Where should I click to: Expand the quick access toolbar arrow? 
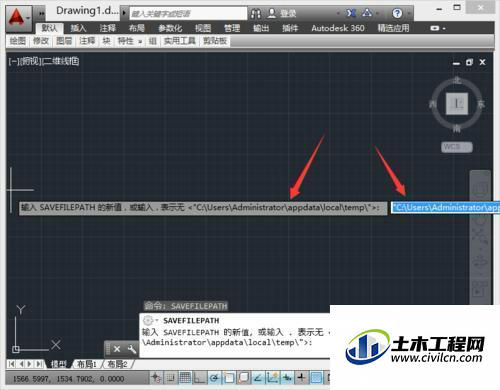point(42,13)
